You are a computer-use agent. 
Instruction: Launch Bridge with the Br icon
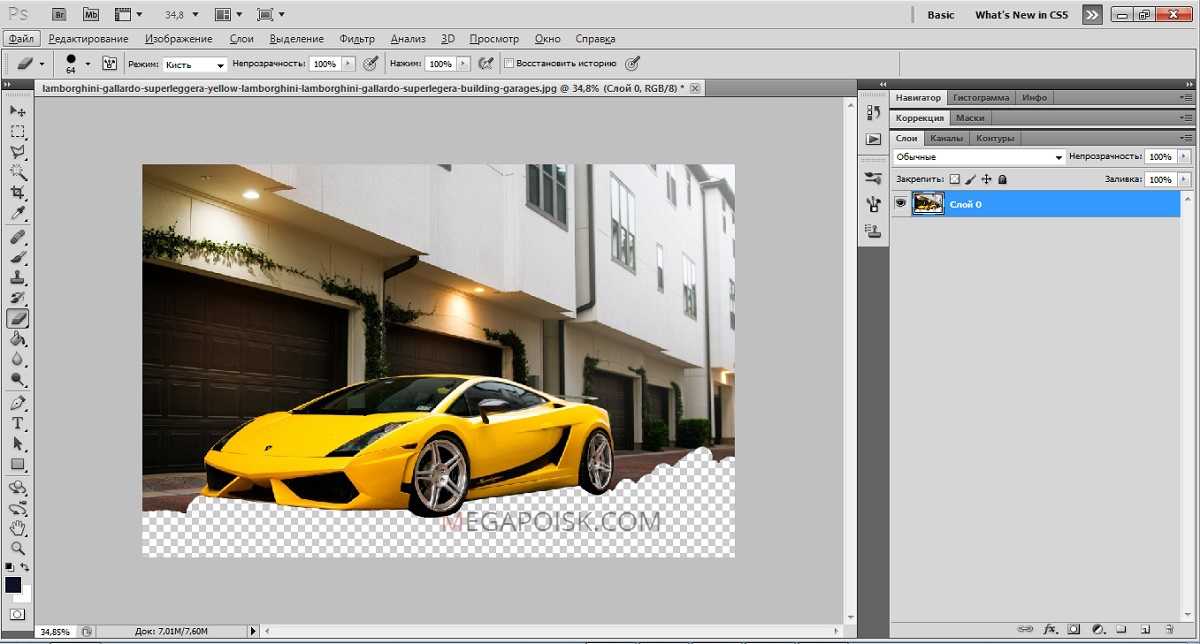(59, 15)
